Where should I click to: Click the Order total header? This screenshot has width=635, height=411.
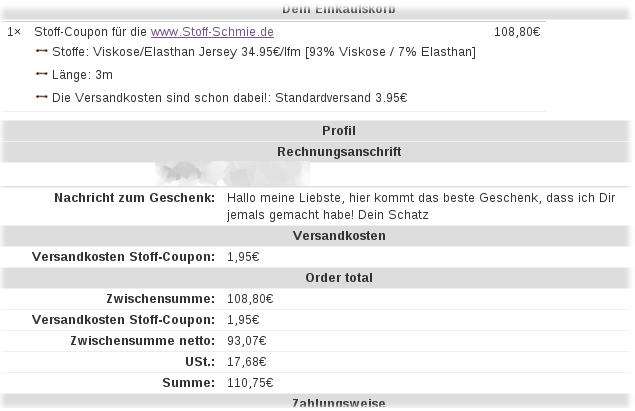(x=339, y=278)
